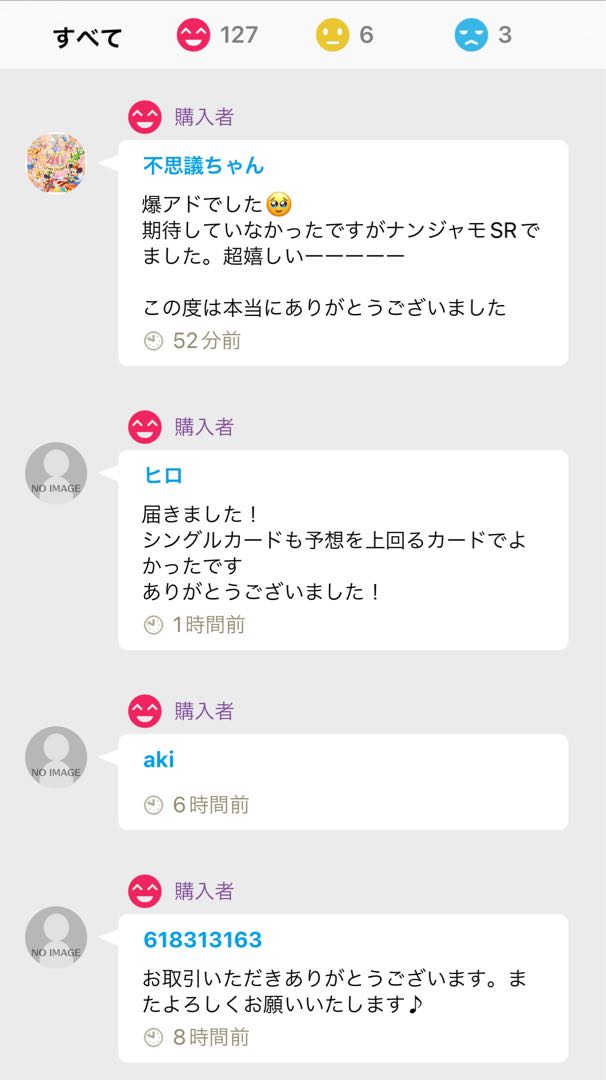Click the clock icon next to 52分前
Screen dimensions: 606x1080
tap(152, 338)
